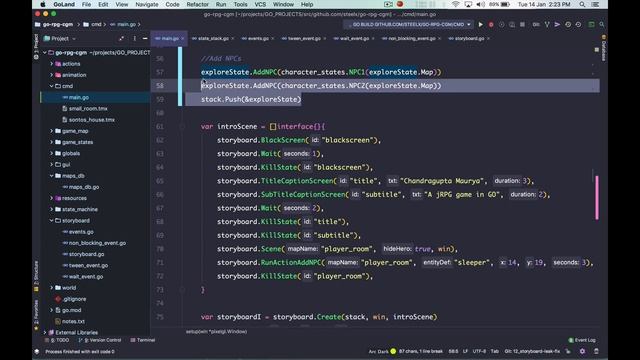Expand the game_map folder
The height and width of the screenshot is (360, 640).
tap(52, 131)
